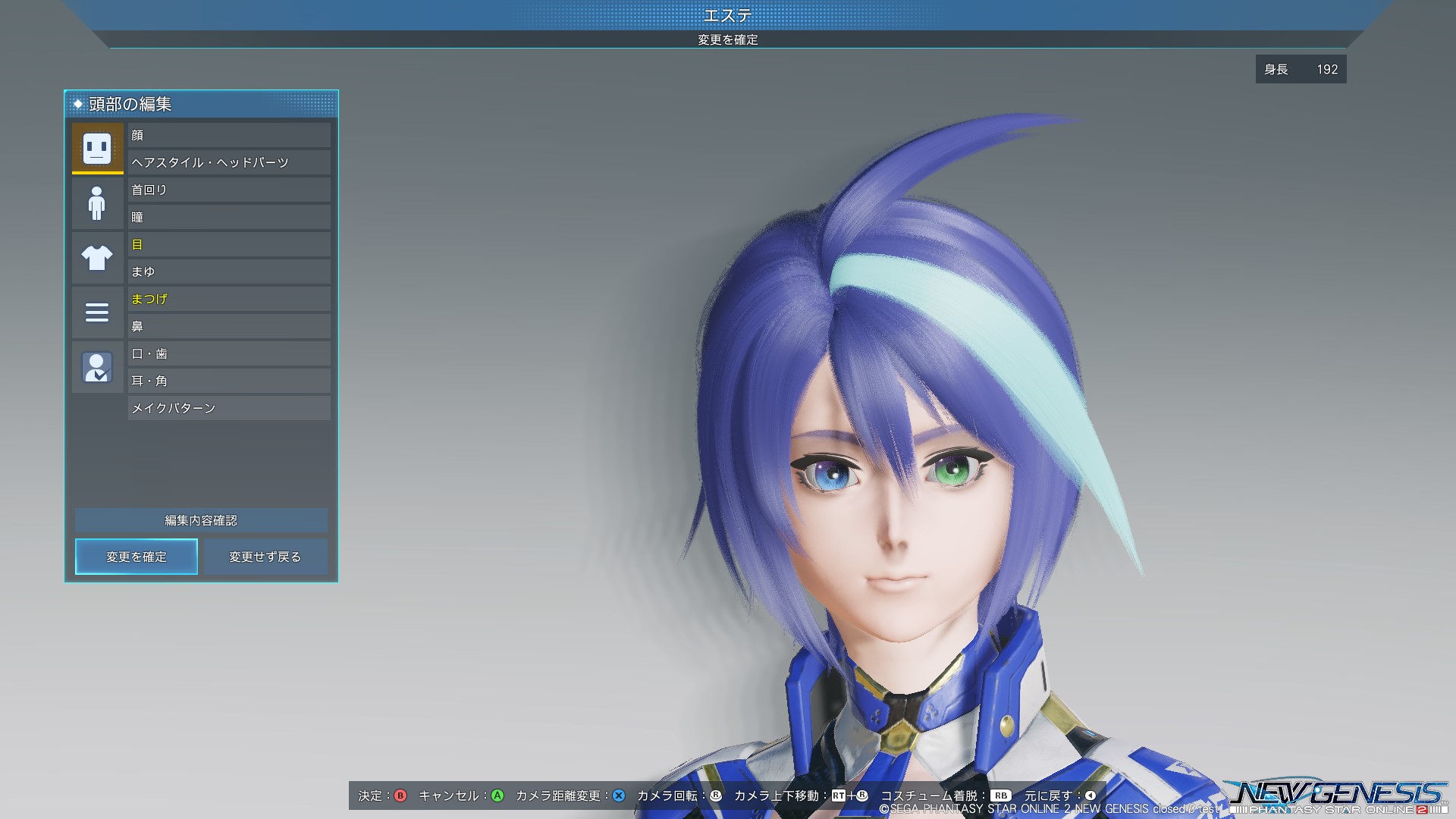This screenshot has height=819, width=1456.
Task: Select the 口・歯 mouth and teeth item
Action: click(x=229, y=353)
